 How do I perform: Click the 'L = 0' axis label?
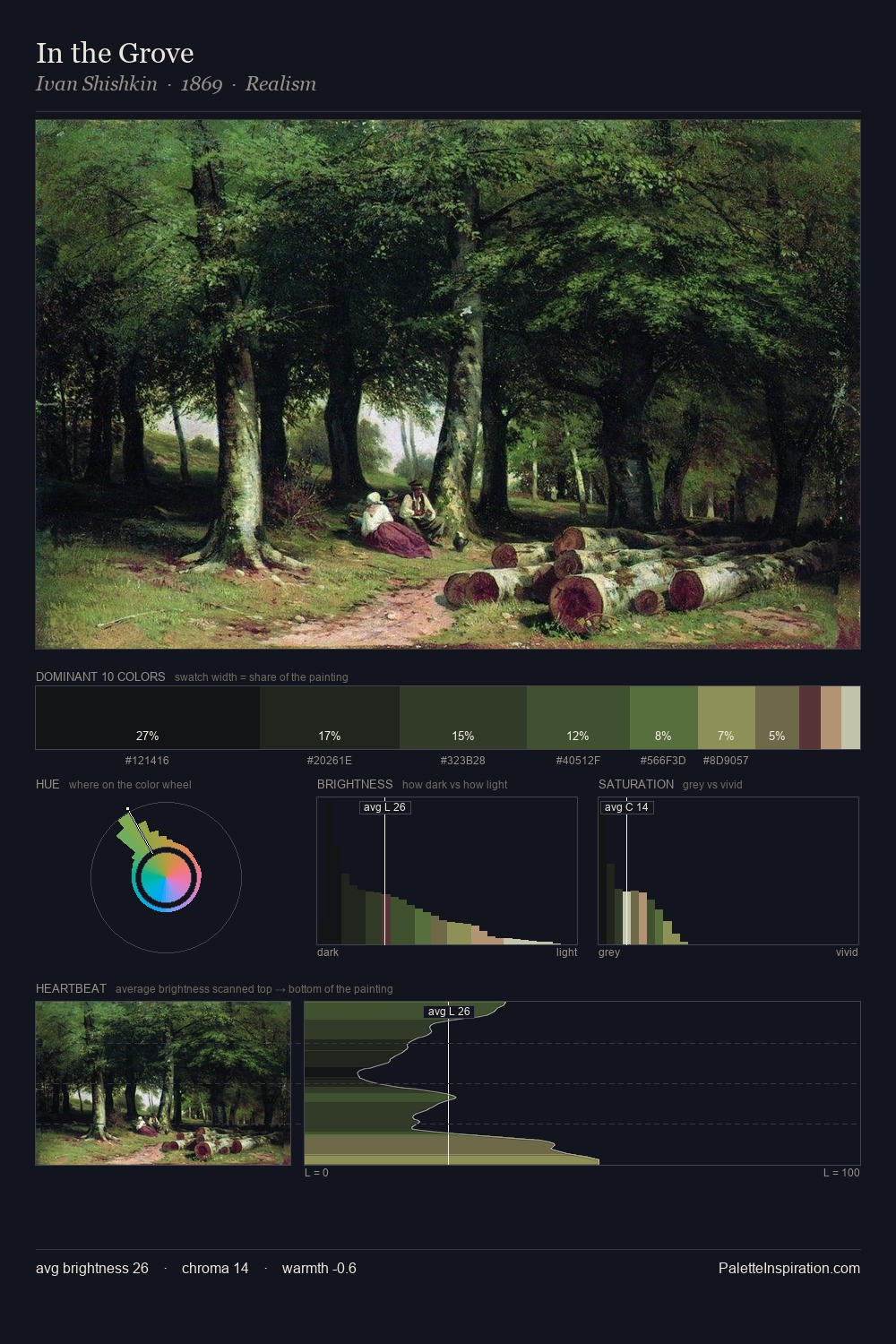point(316,1173)
